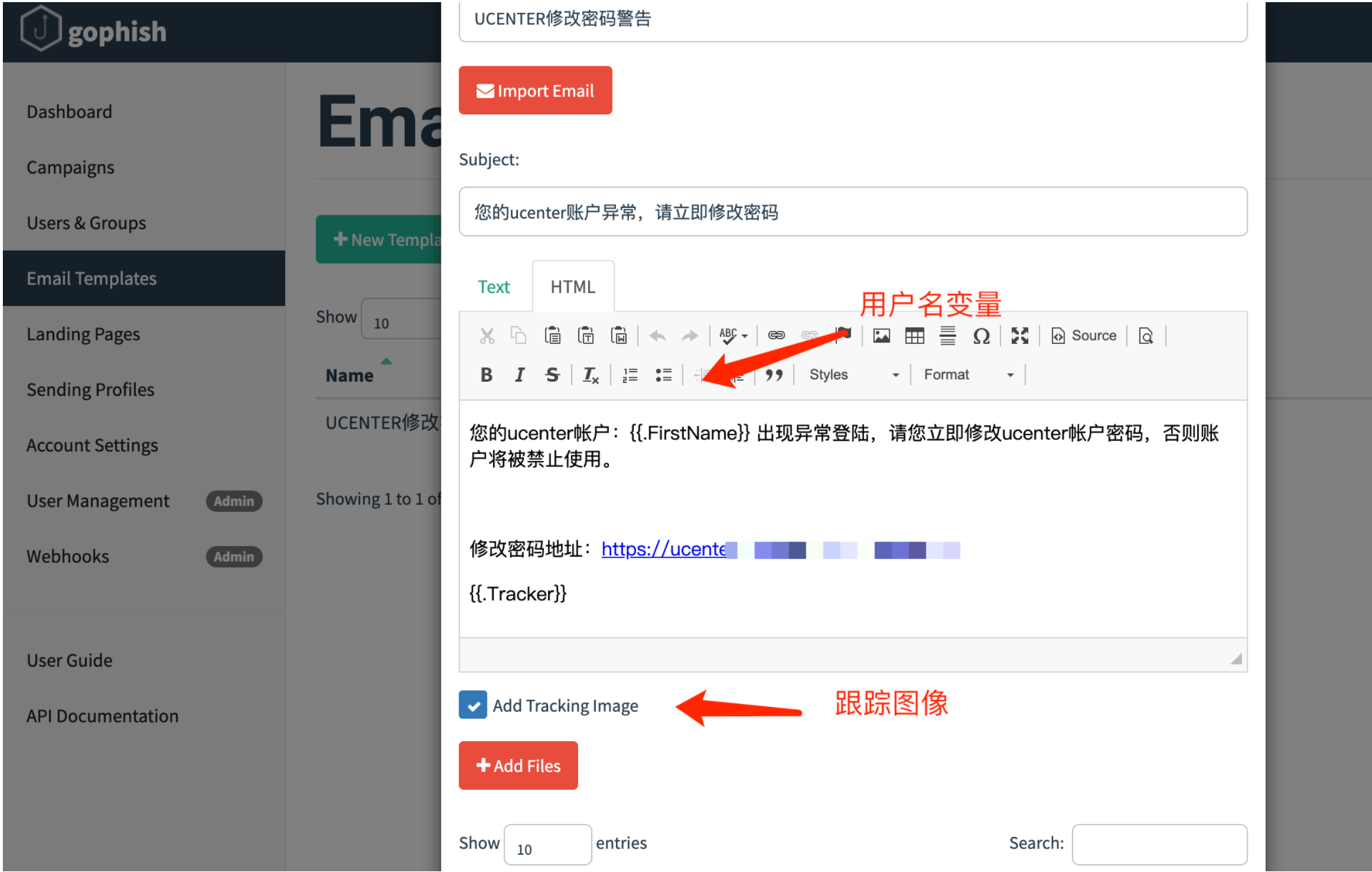The height and width of the screenshot is (872, 1372).
Task: Click the Source view button
Action: [1084, 335]
